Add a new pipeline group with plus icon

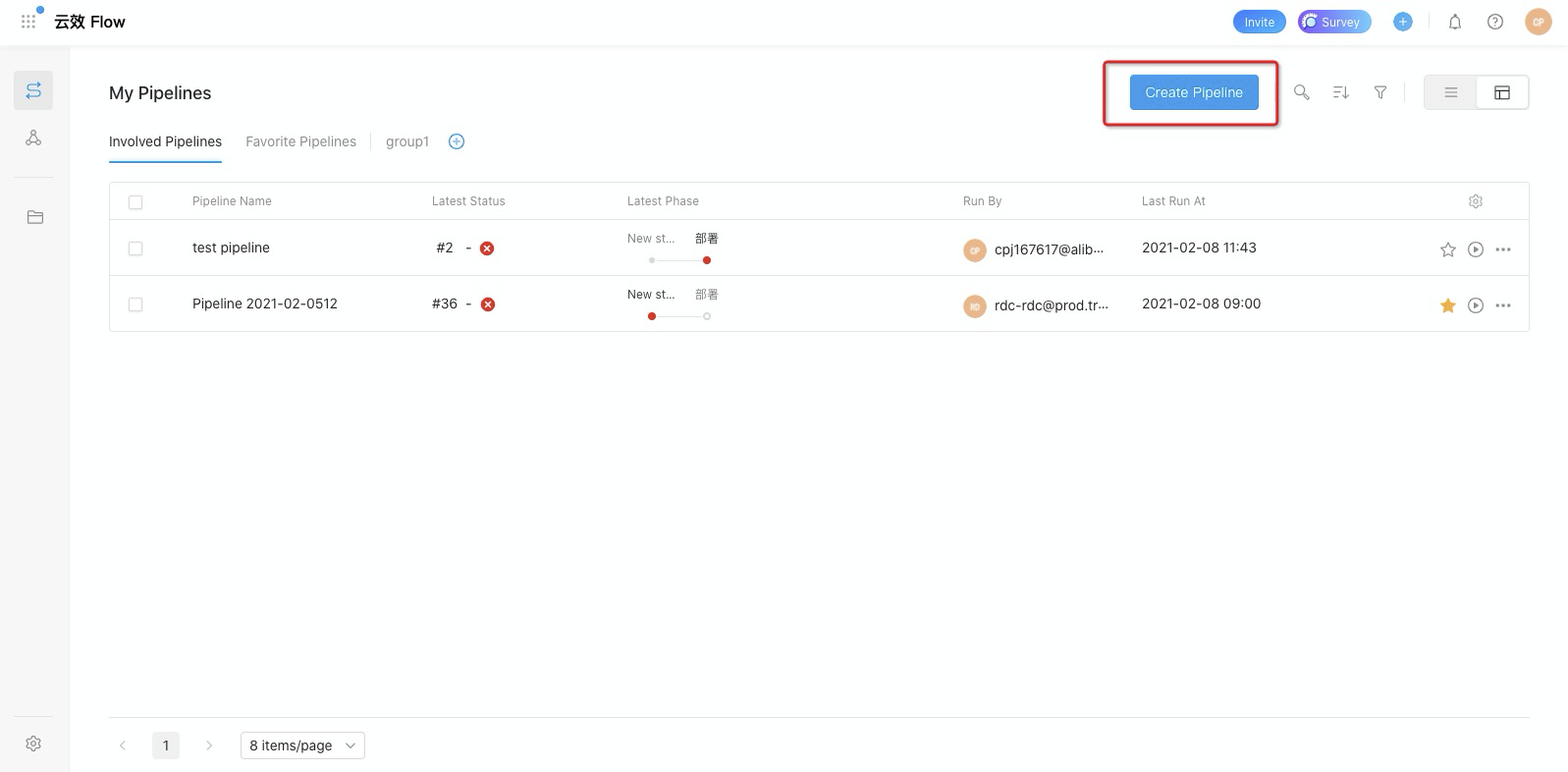point(457,141)
